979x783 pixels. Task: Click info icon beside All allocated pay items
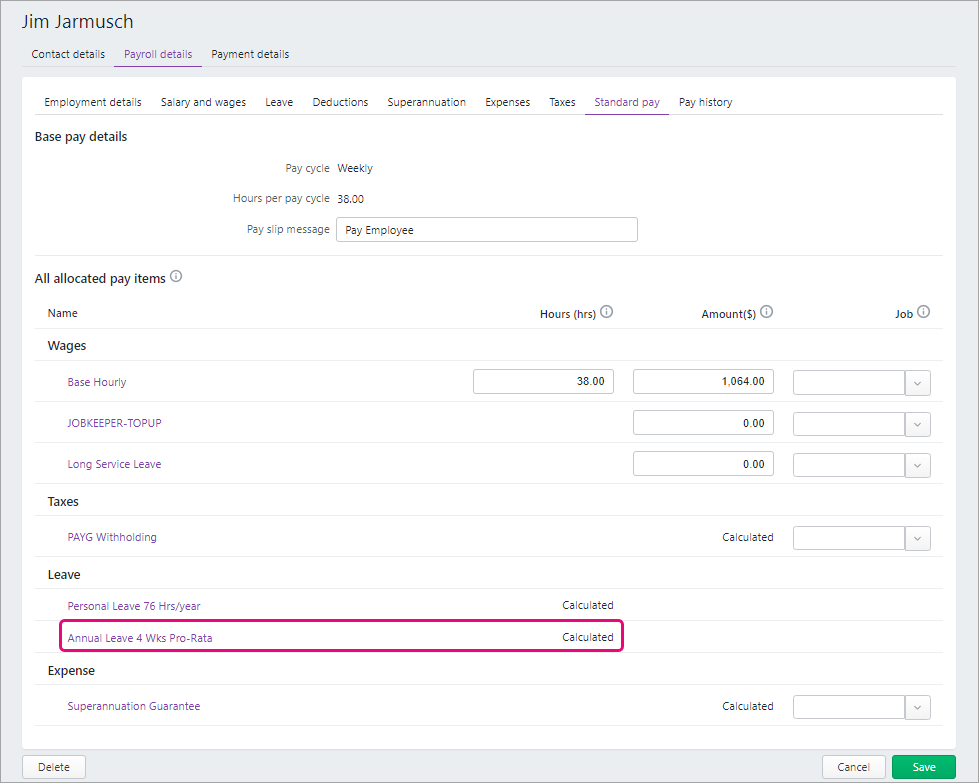click(176, 277)
